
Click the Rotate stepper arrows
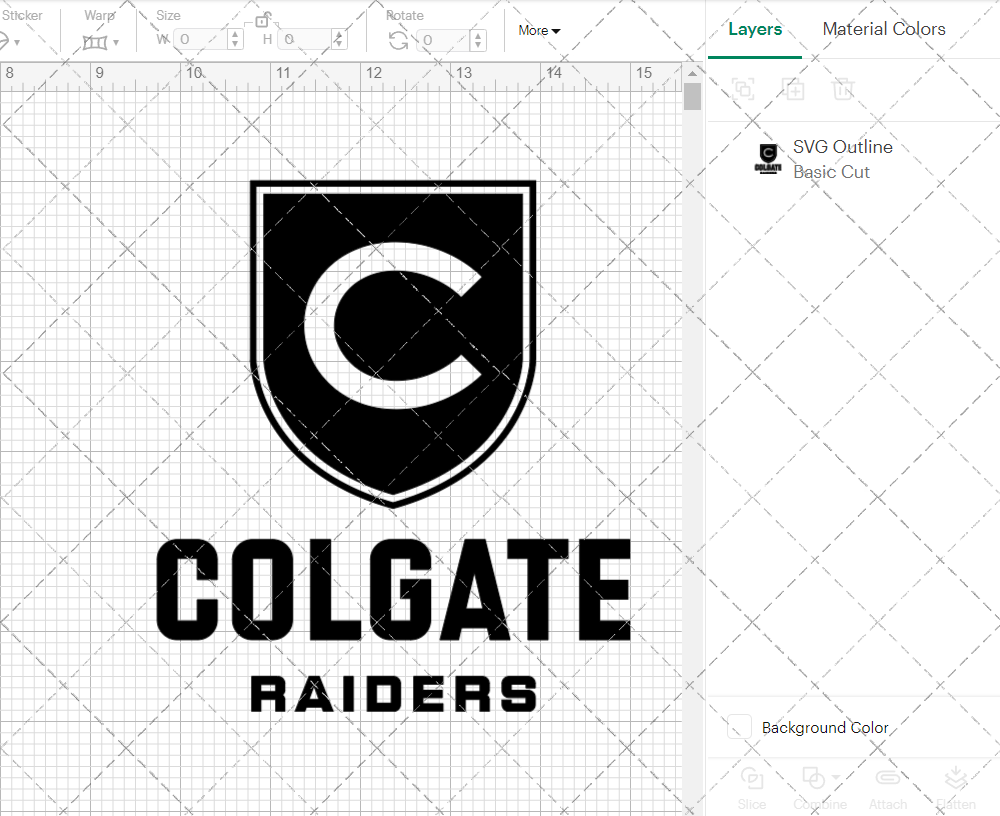pos(478,40)
